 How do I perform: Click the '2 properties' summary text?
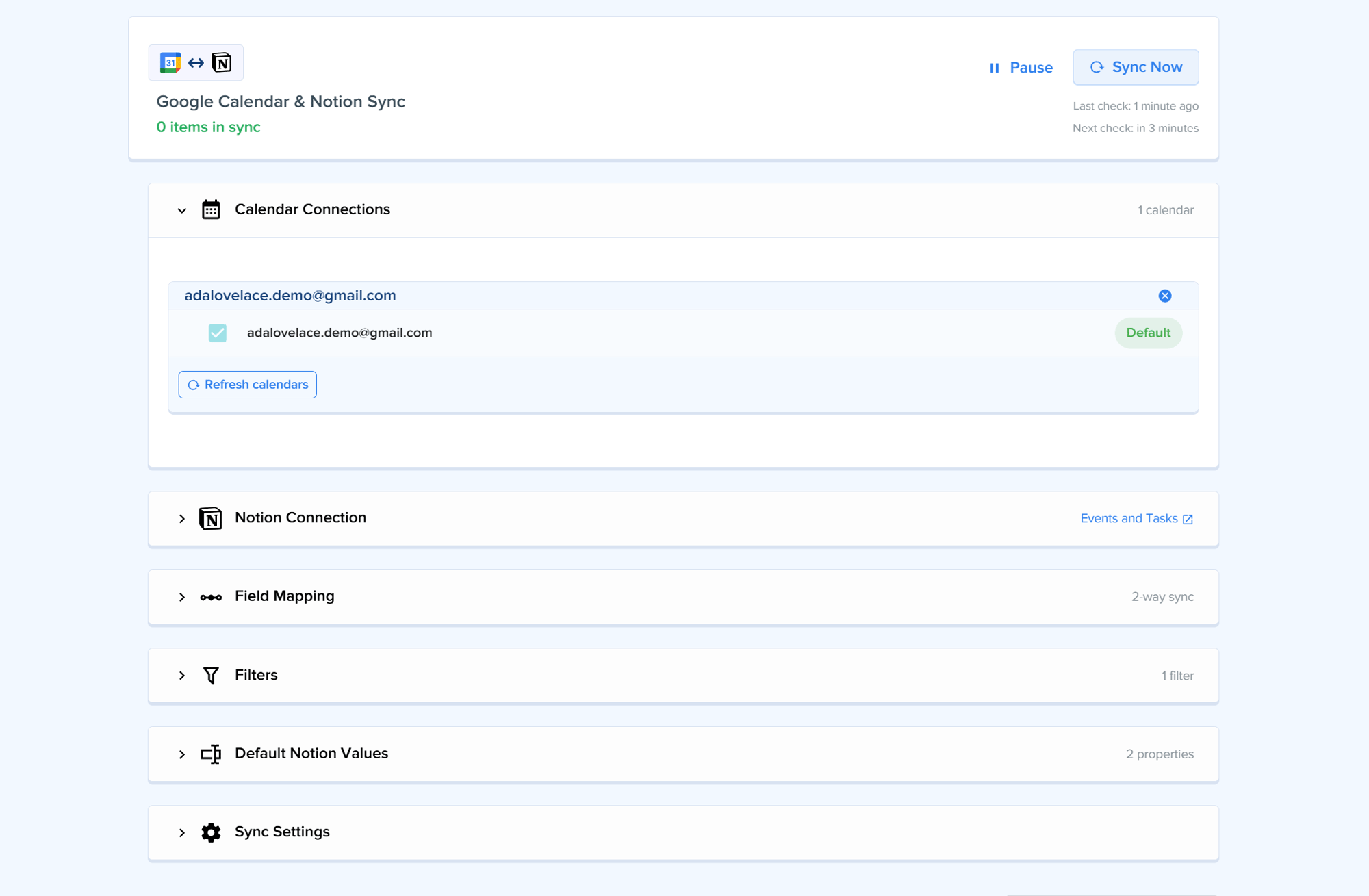[1160, 754]
